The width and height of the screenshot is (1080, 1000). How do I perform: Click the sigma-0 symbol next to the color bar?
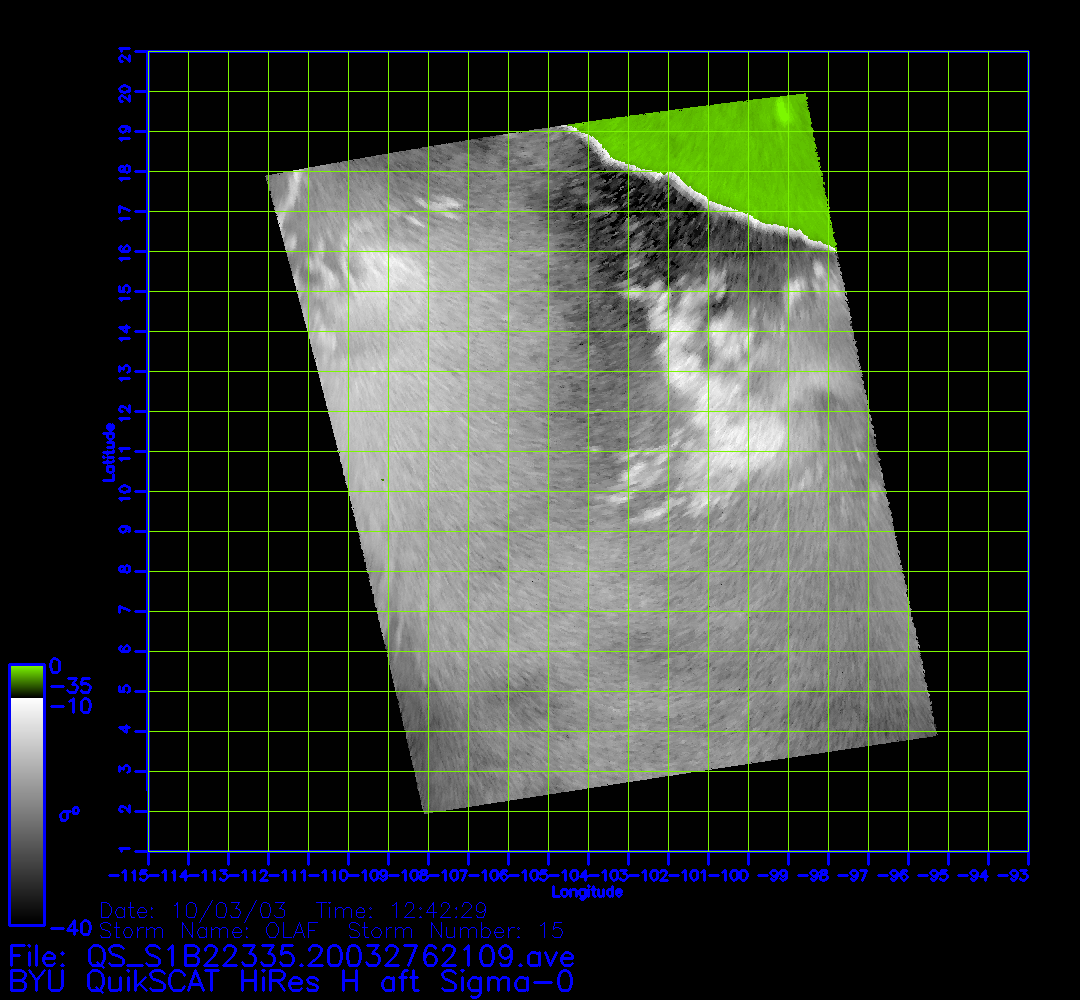pyautogui.click(x=69, y=814)
